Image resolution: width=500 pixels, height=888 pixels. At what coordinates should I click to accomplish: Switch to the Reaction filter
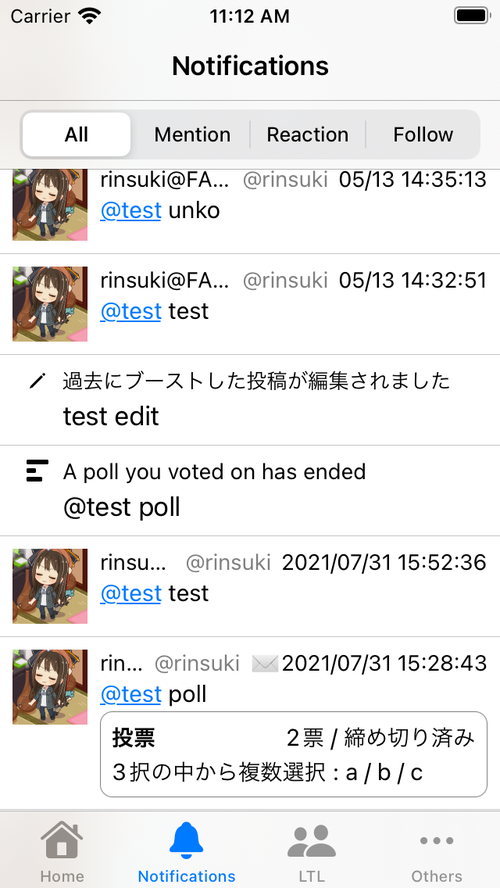pos(307,134)
